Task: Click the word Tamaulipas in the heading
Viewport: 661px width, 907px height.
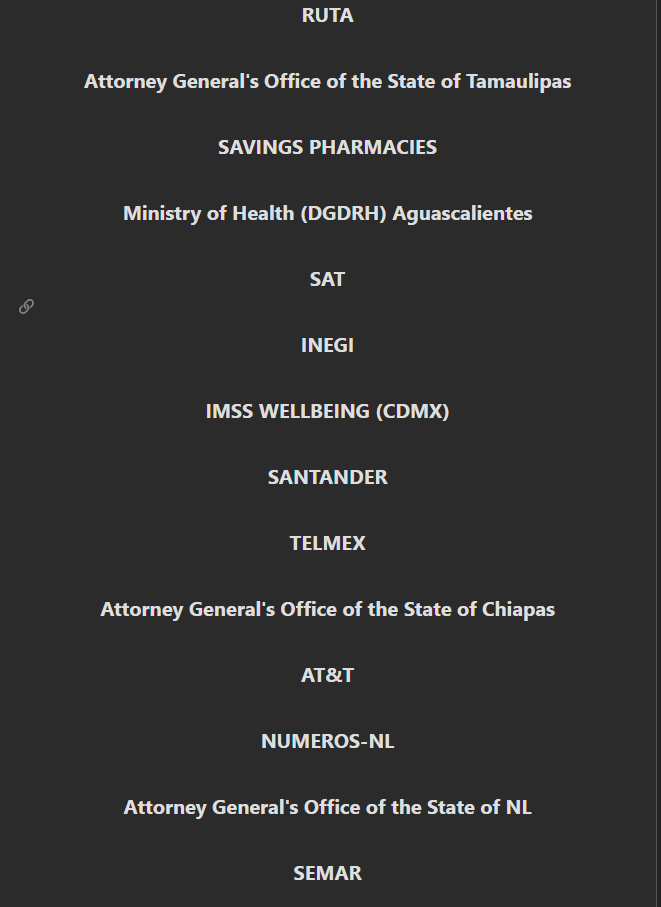Action: click(x=519, y=82)
